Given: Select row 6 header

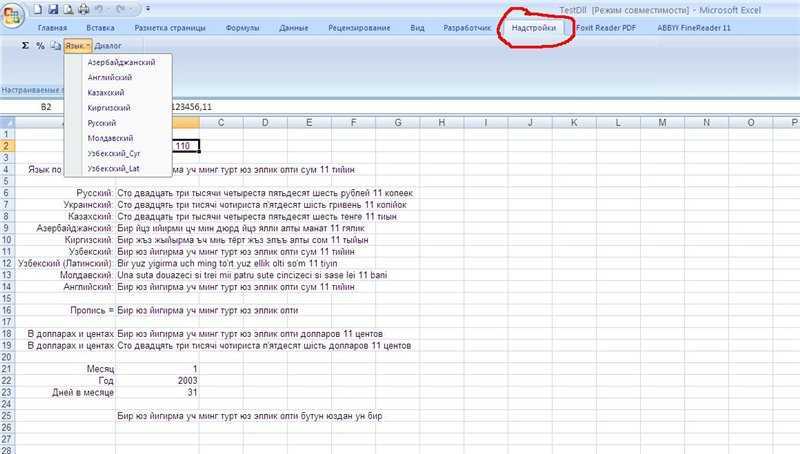Looking at the screenshot, I should [x=7, y=193].
